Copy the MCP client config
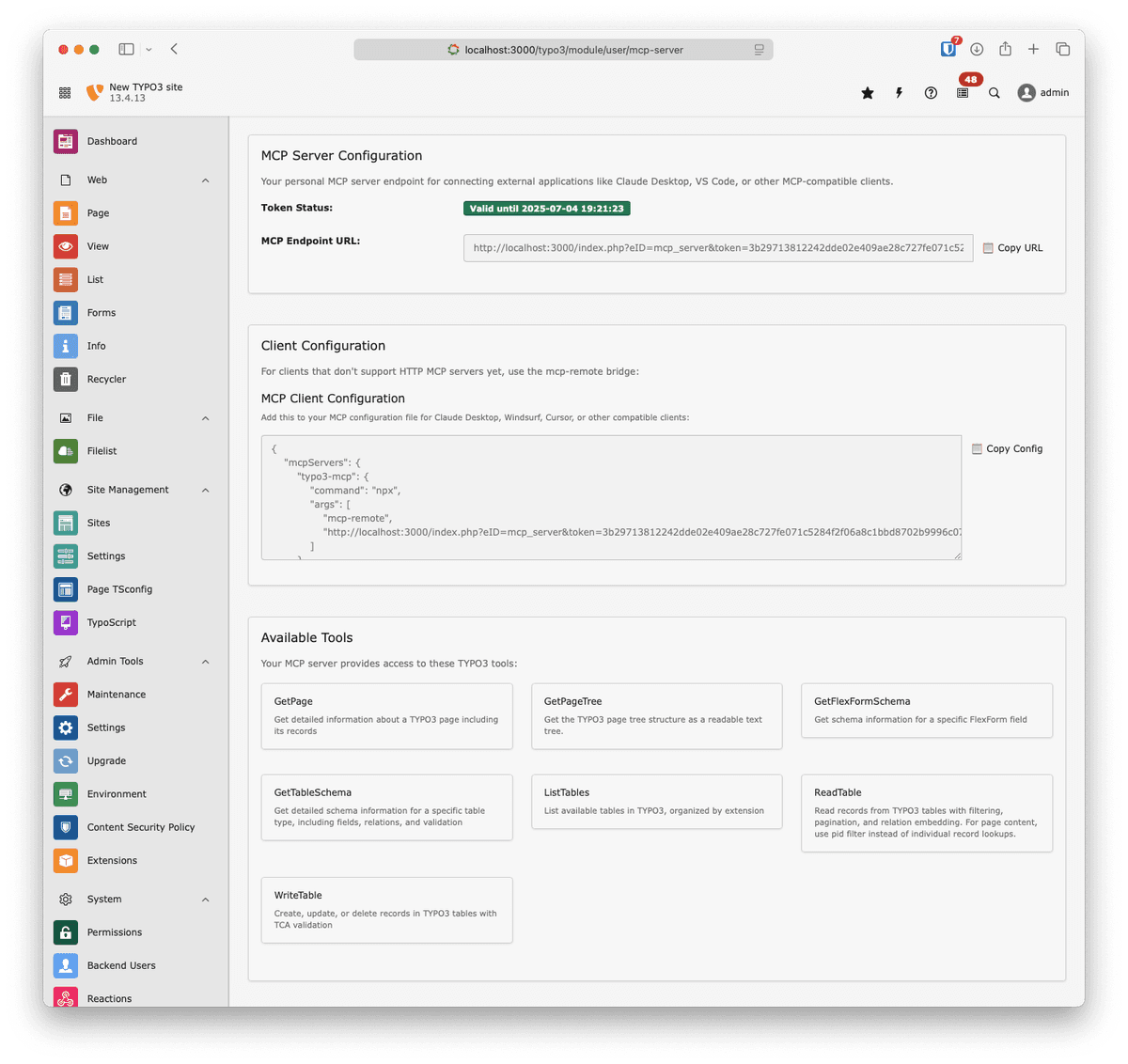The height and width of the screenshot is (1064, 1128). pyautogui.click(x=1008, y=449)
